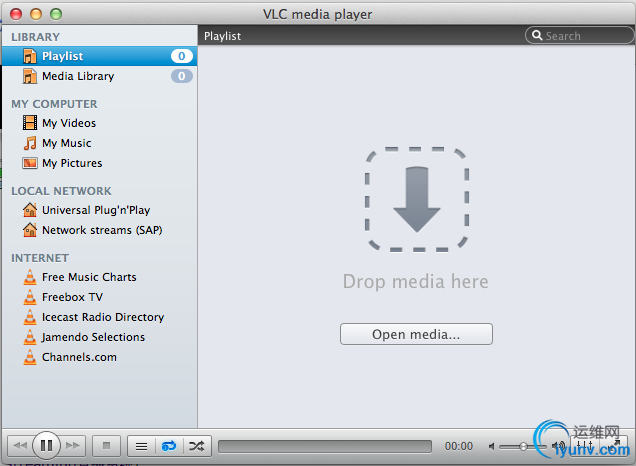Skip to the previous track
The image size is (636, 466).
20,446
